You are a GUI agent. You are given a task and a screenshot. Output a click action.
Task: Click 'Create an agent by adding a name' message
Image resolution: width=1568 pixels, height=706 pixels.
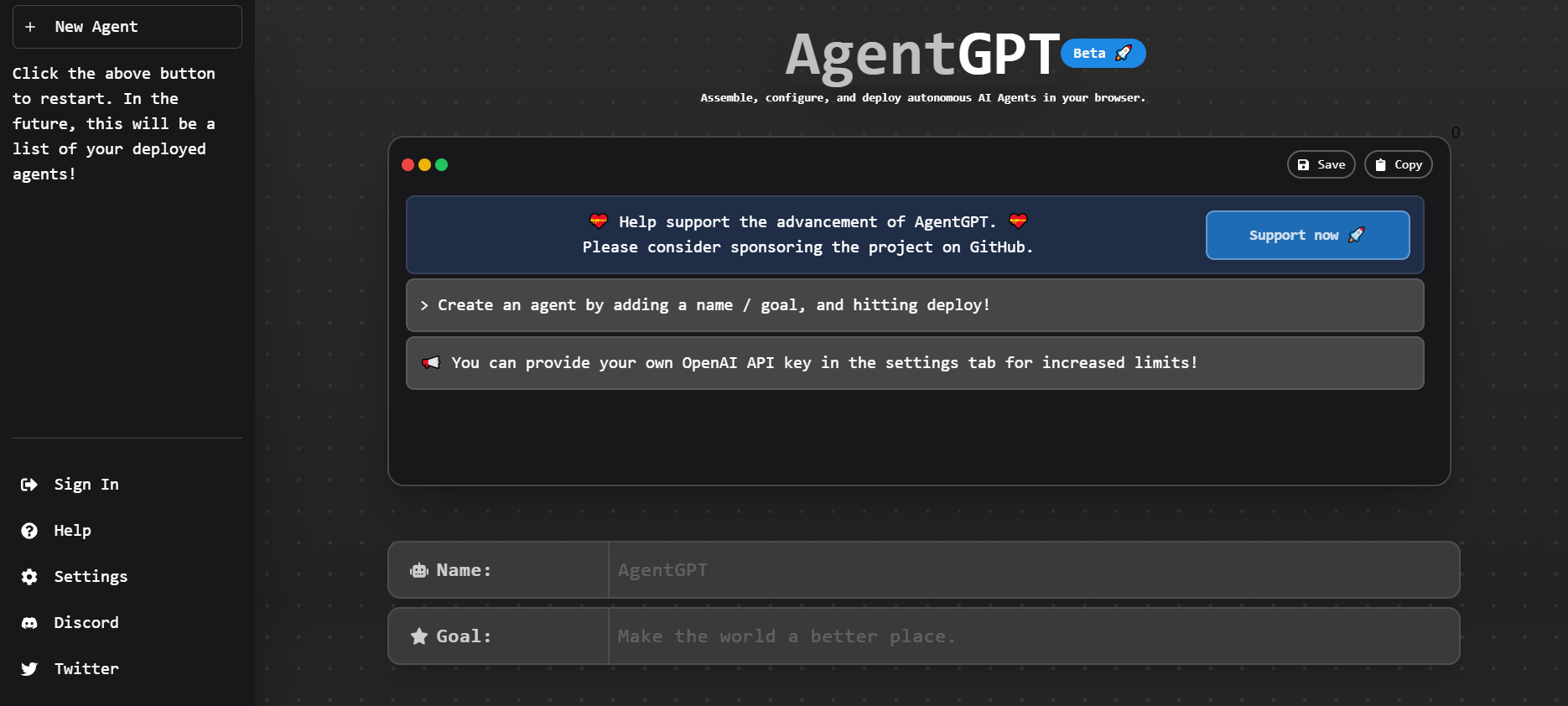[x=915, y=305]
